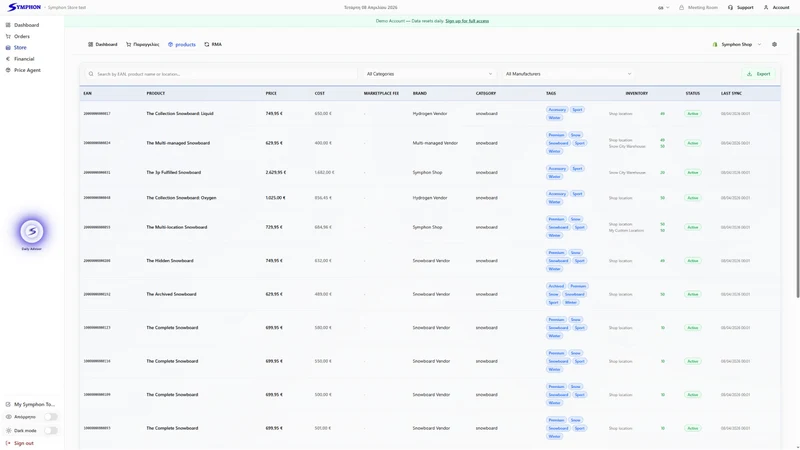Open The Collection Snowboard: Oxygen product
This screenshot has height=450, width=800.
[181, 198]
